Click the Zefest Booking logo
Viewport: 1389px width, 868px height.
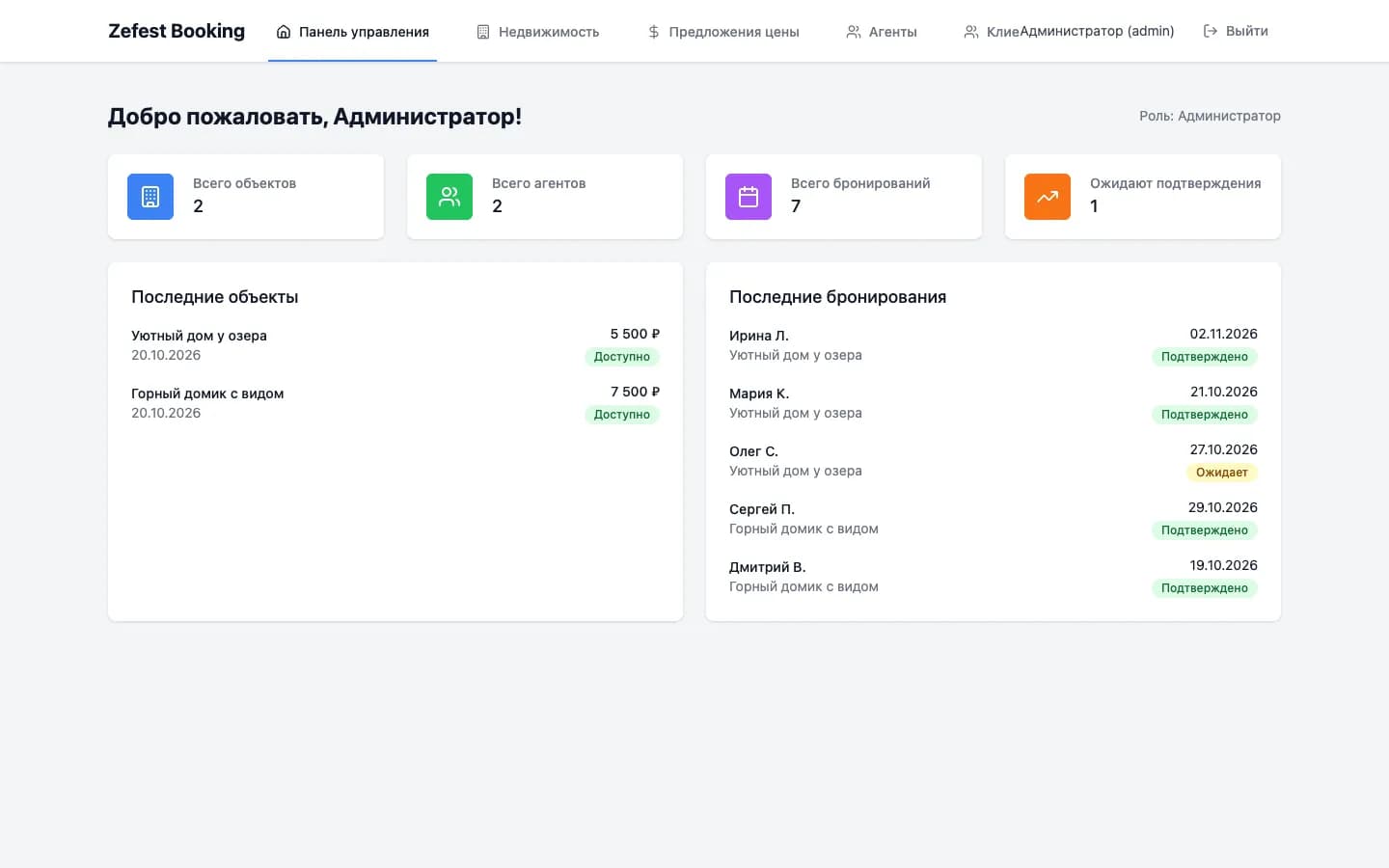coord(177,31)
